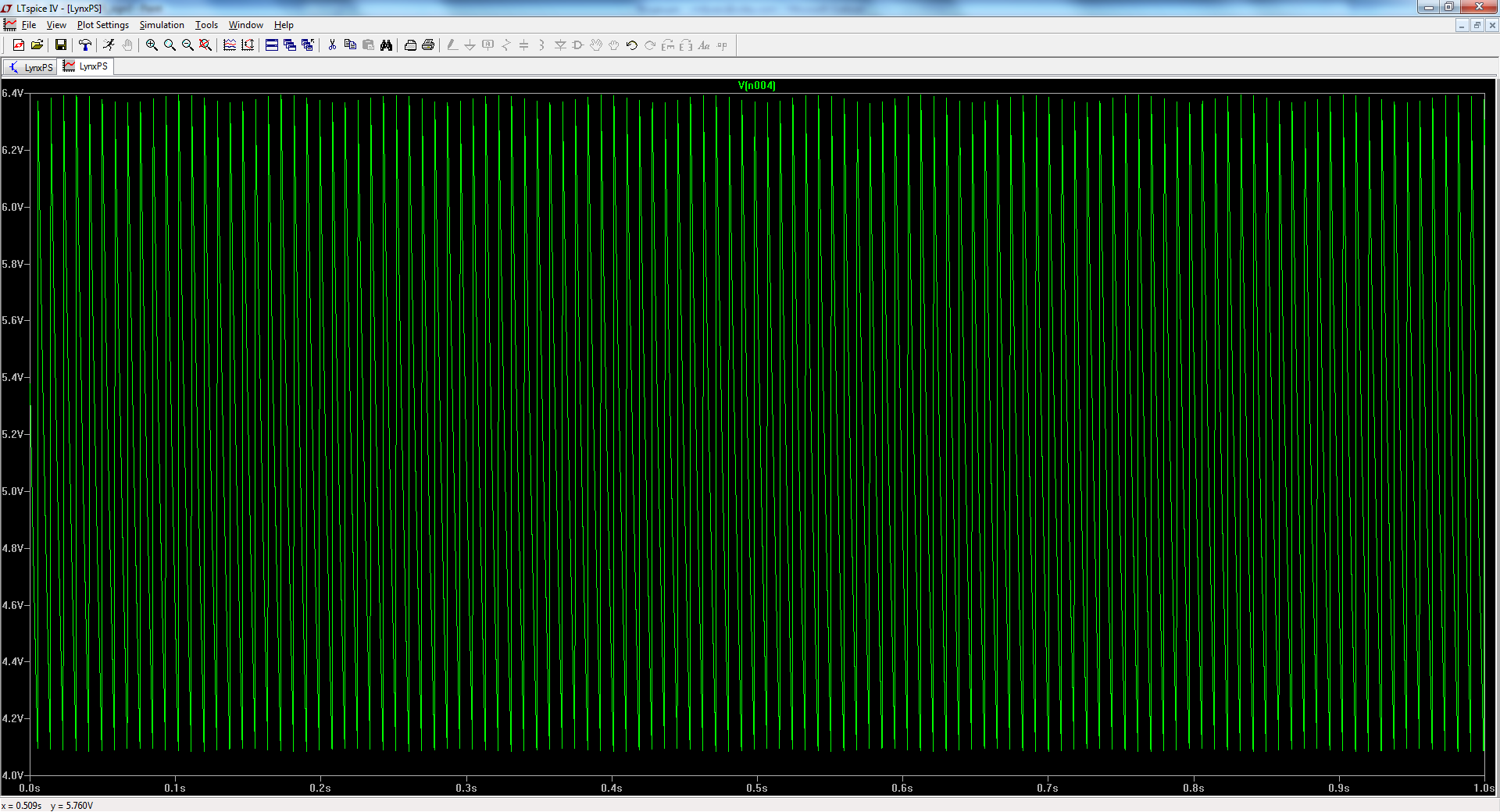Image resolution: width=1500 pixels, height=812 pixels.
Task: Click the Paste clipboard icon
Action: pyautogui.click(x=368, y=45)
